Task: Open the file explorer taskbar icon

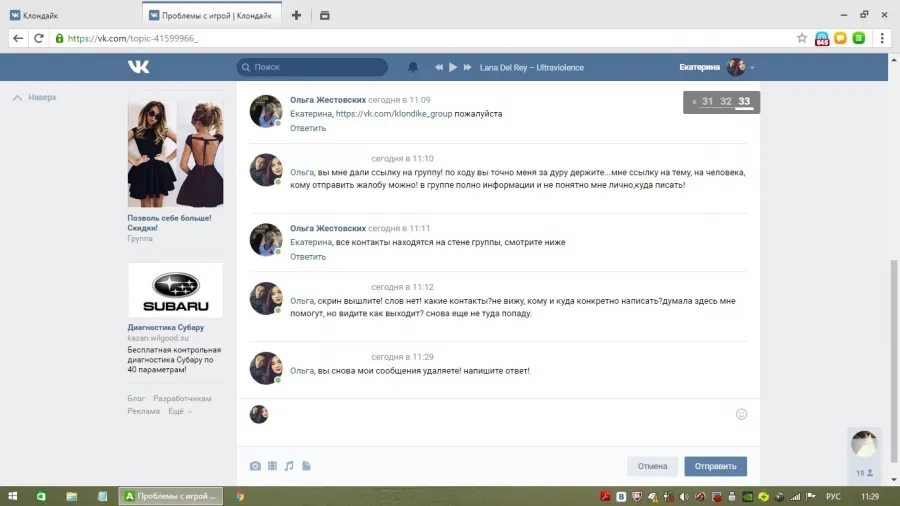Action: tap(72, 496)
